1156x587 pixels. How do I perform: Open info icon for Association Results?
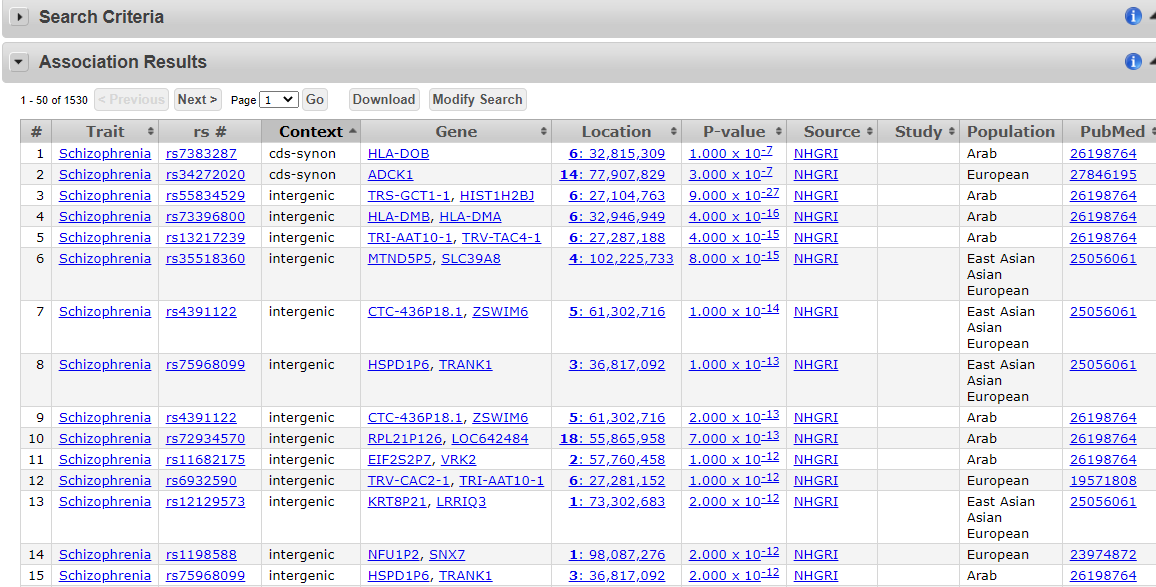point(1133,61)
